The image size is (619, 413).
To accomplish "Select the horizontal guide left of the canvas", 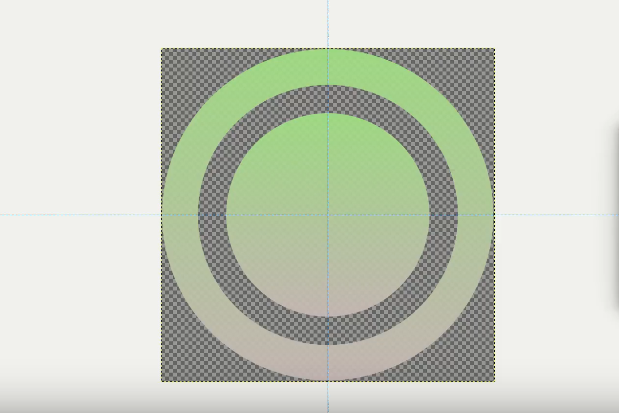I will (x=79, y=215).
